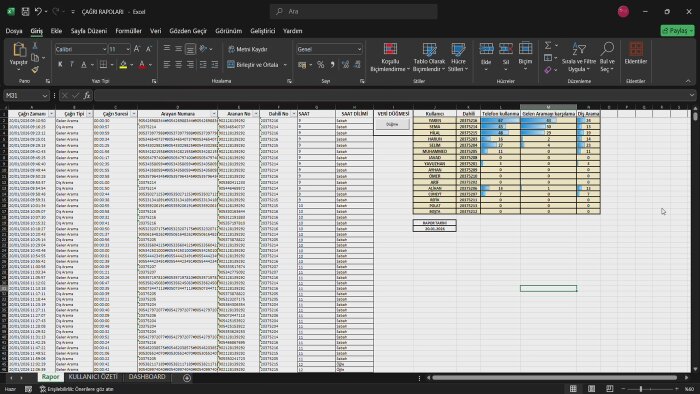This screenshot has height=394, width=700.
Task: Open Çağrı Zamanı column filter dropdown
Action: pyautogui.click(x=52, y=114)
